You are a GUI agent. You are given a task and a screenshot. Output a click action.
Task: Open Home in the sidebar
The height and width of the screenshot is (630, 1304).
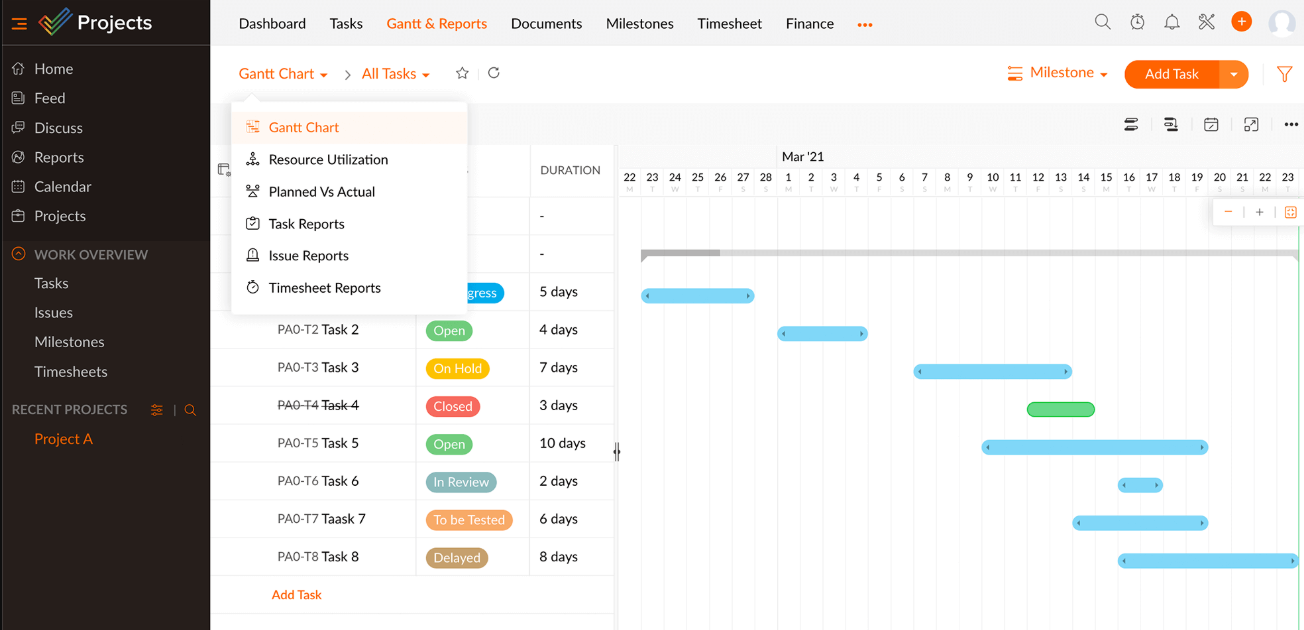click(53, 69)
